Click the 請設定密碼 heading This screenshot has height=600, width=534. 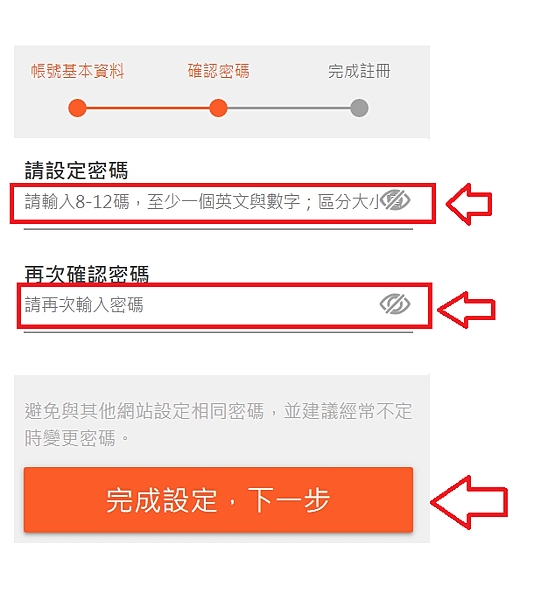pyautogui.click(x=76, y=170)
